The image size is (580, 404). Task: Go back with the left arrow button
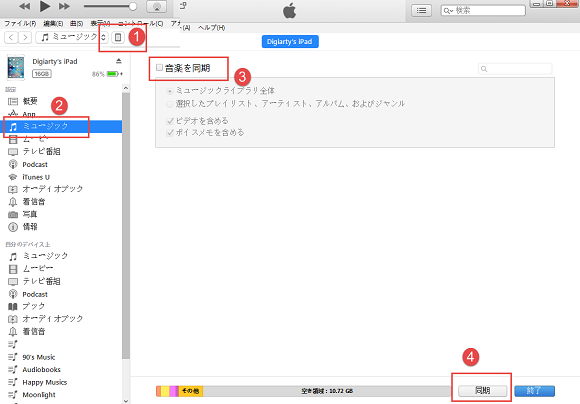[x=11, y=37]
